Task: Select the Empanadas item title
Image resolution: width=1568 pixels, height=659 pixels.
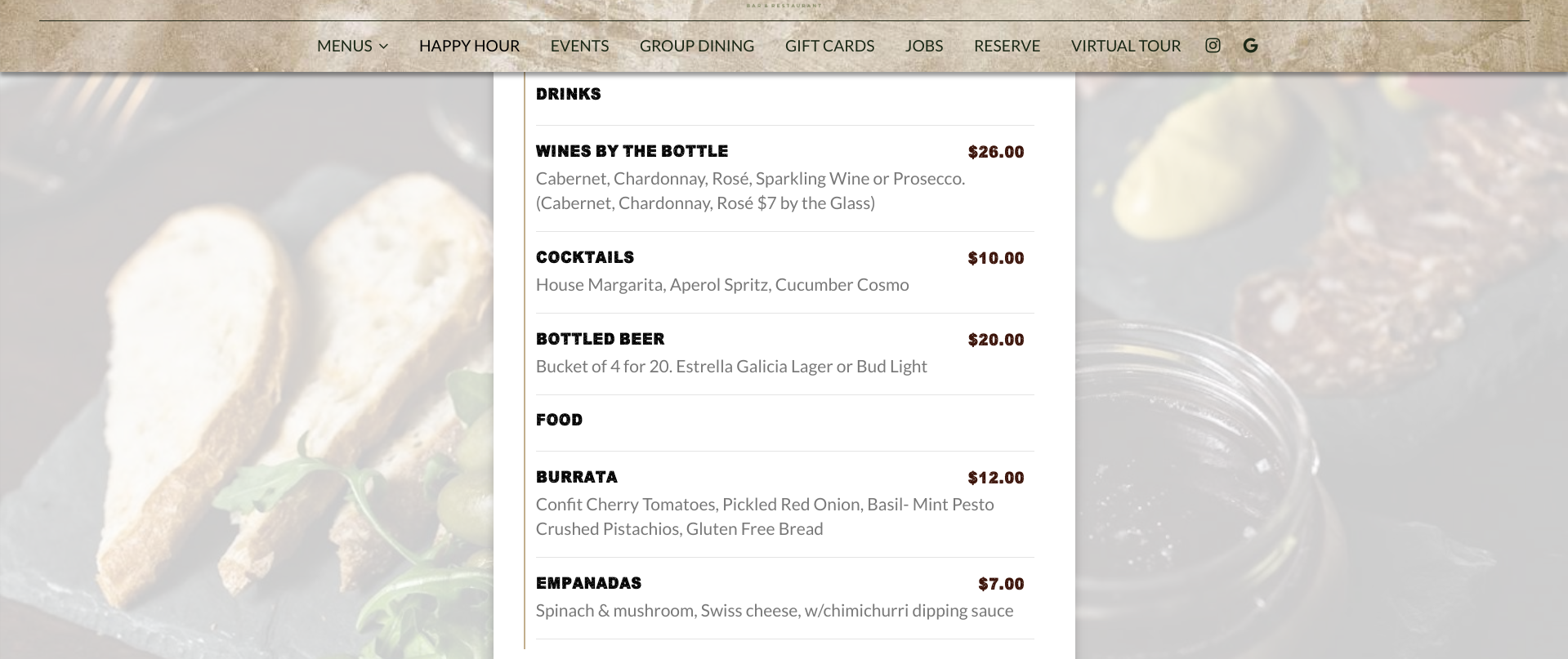Action: pyautogui.click(x=588, y=583)
